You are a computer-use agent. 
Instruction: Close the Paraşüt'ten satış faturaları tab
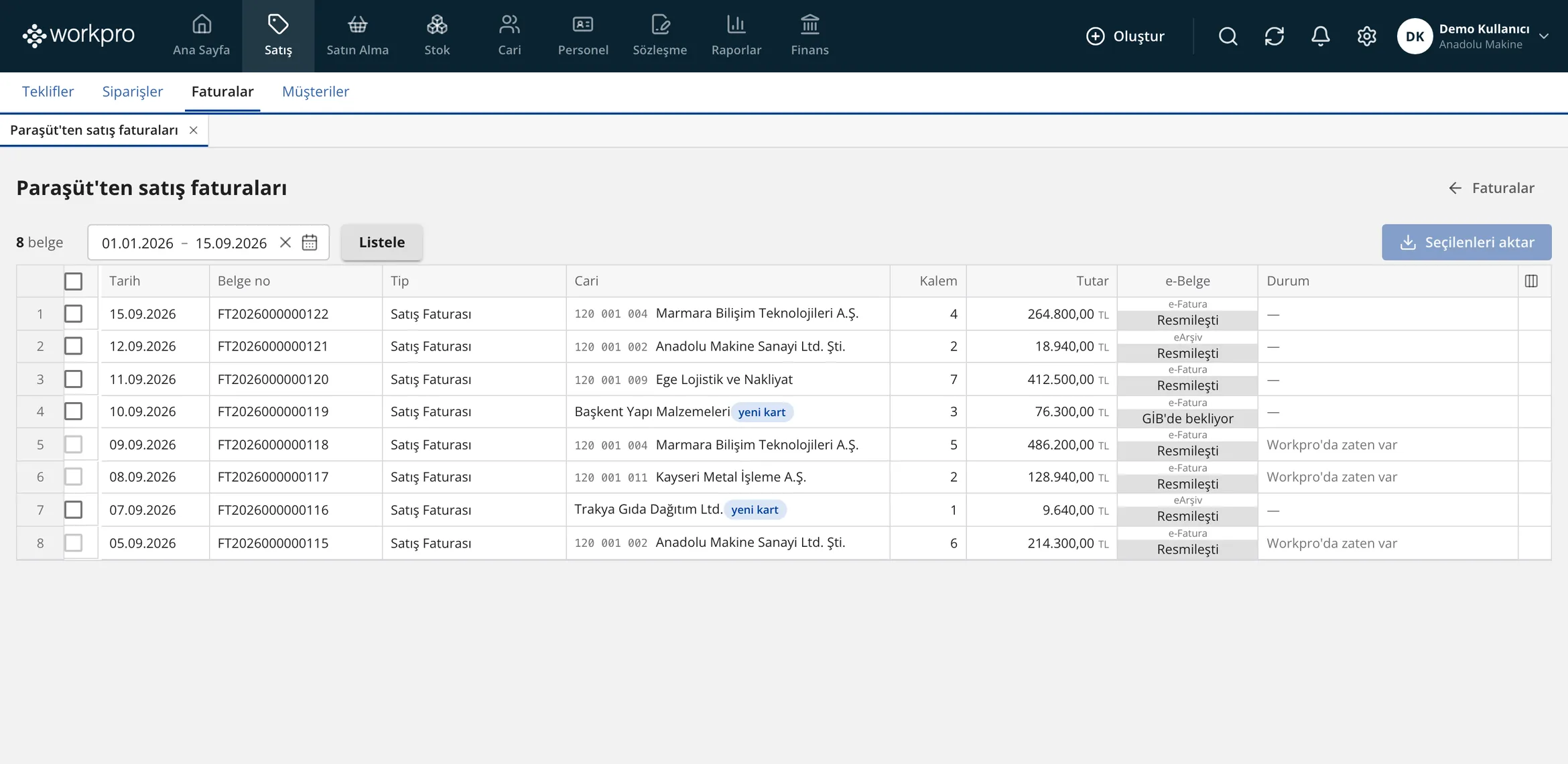pyautogui.click(x=193, y=130)
